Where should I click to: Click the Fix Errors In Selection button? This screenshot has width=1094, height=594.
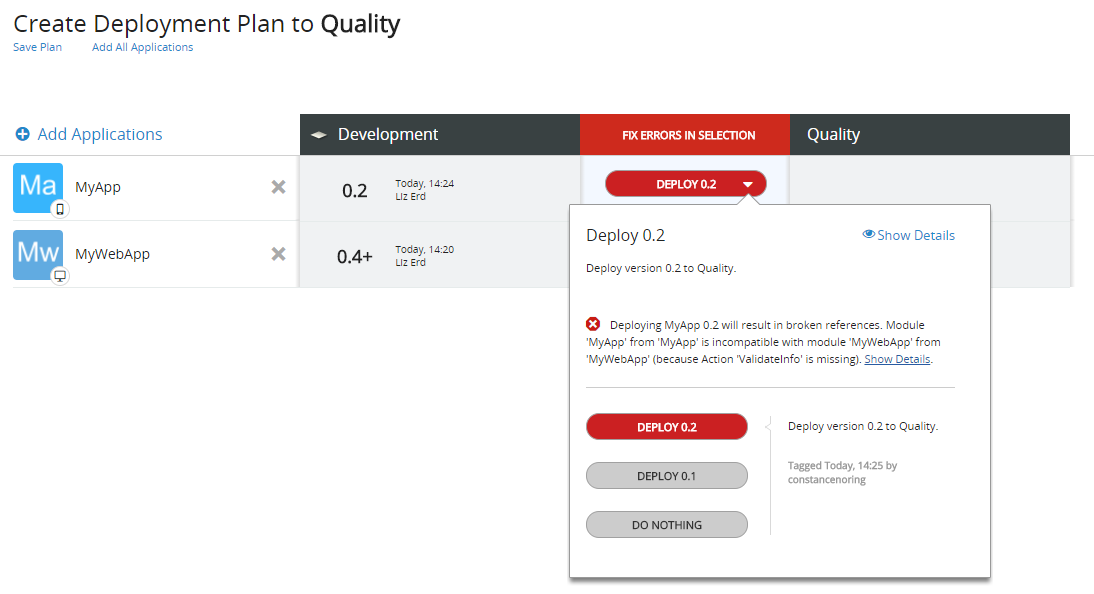(x=684, y=134)
